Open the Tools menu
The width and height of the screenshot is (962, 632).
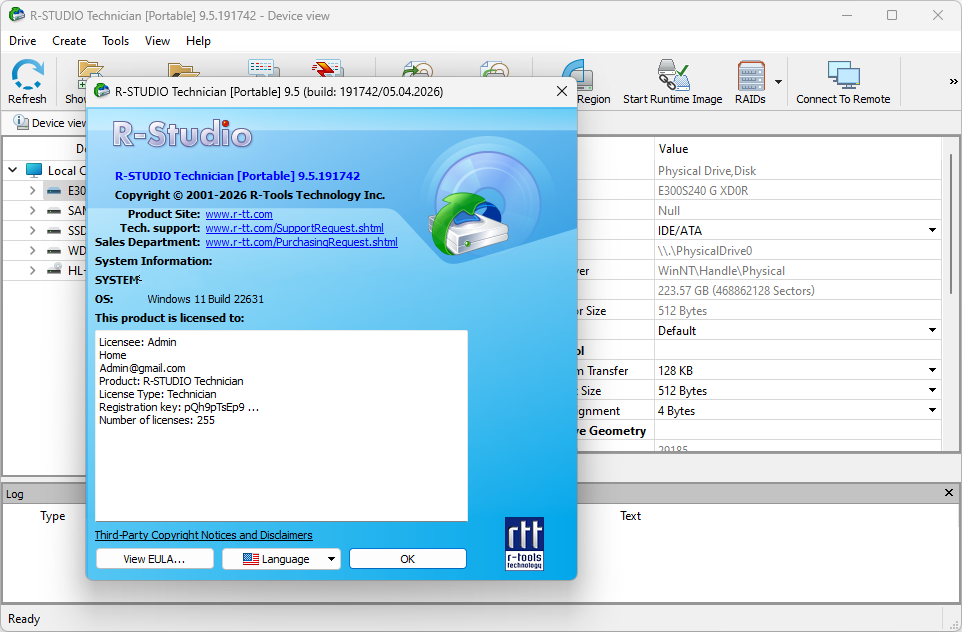(115, 40)
